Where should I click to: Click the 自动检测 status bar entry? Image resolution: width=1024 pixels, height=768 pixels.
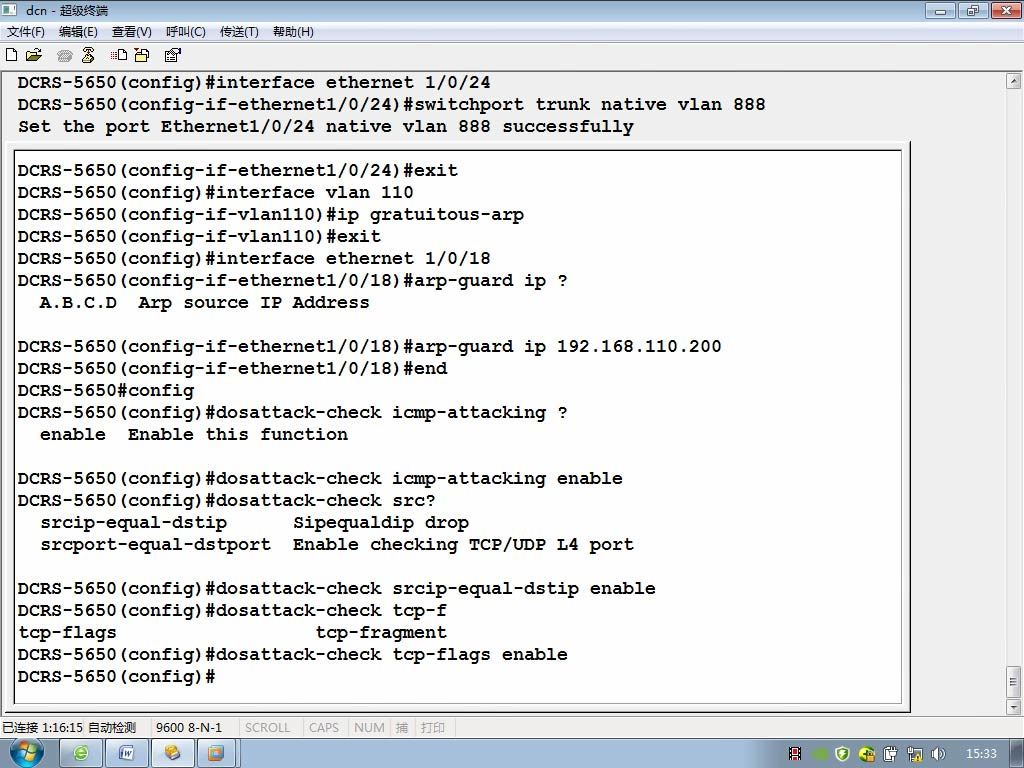(x=112, y=728)
